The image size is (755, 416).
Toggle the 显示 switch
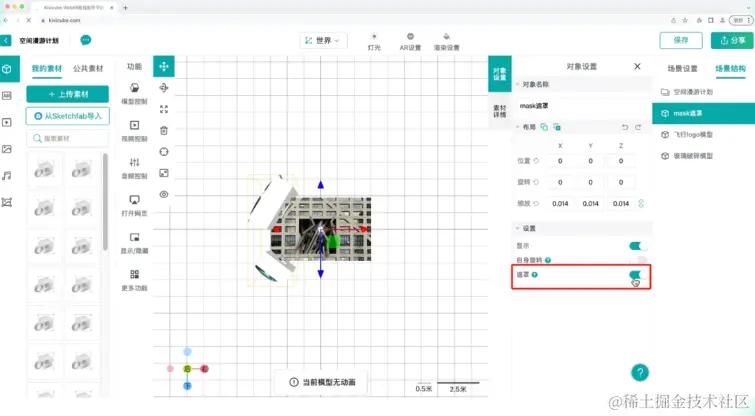pyautogui.click(x=638, y=246)
